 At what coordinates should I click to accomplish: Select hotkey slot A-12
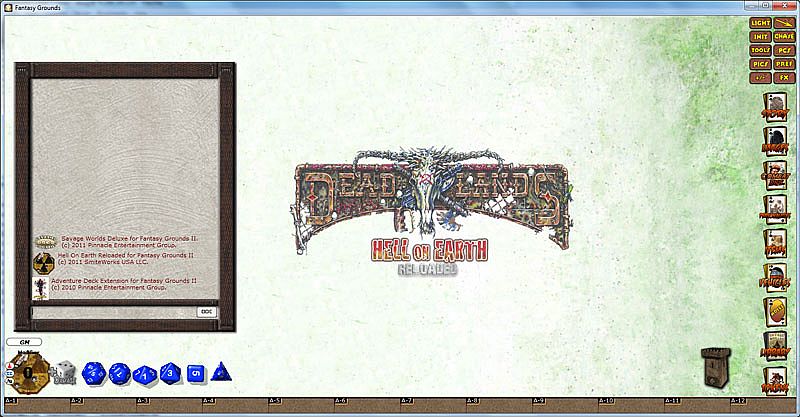click(763, 405)
